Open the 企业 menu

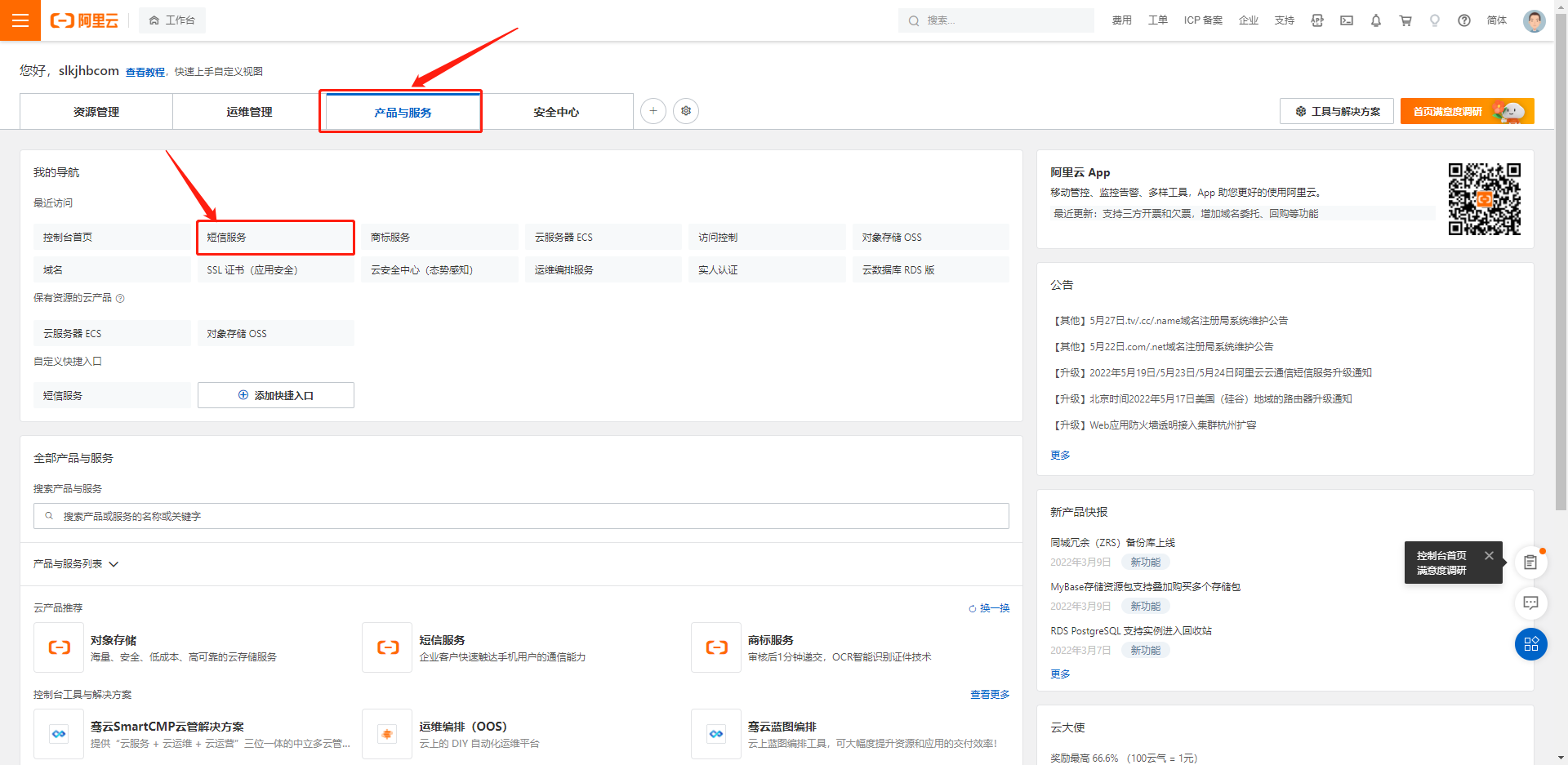(1249, 20)
